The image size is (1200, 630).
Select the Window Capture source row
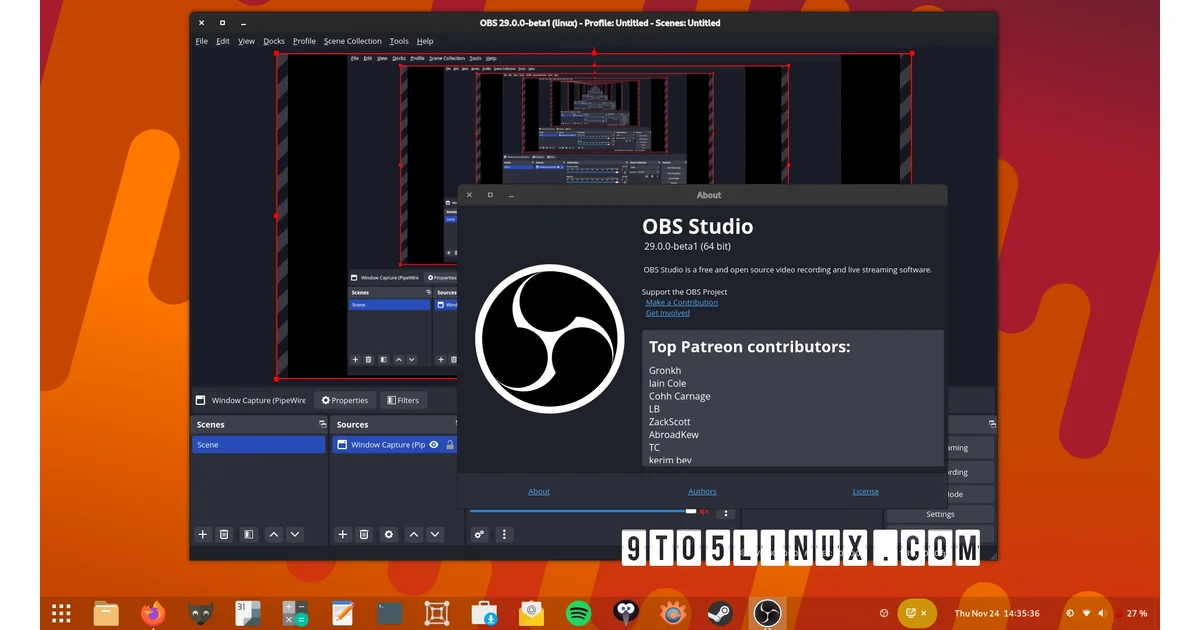[x=395, y=444]
